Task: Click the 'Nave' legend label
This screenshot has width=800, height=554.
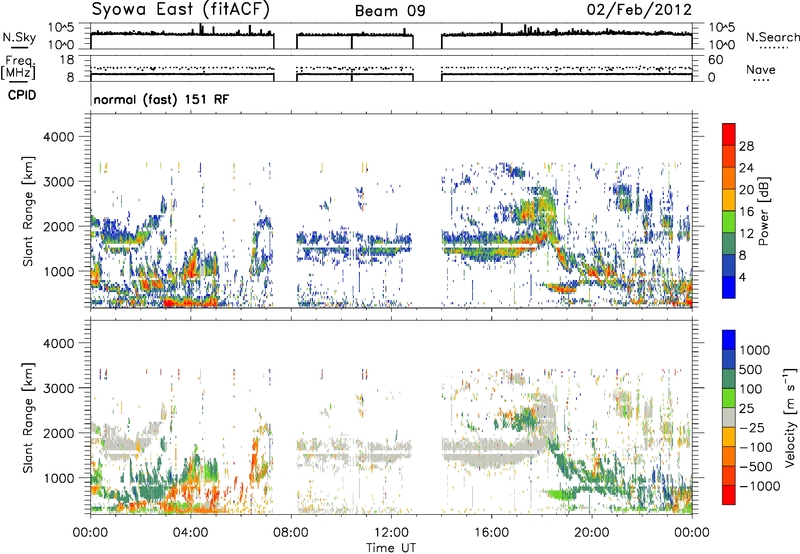Action: coord(761,69)
